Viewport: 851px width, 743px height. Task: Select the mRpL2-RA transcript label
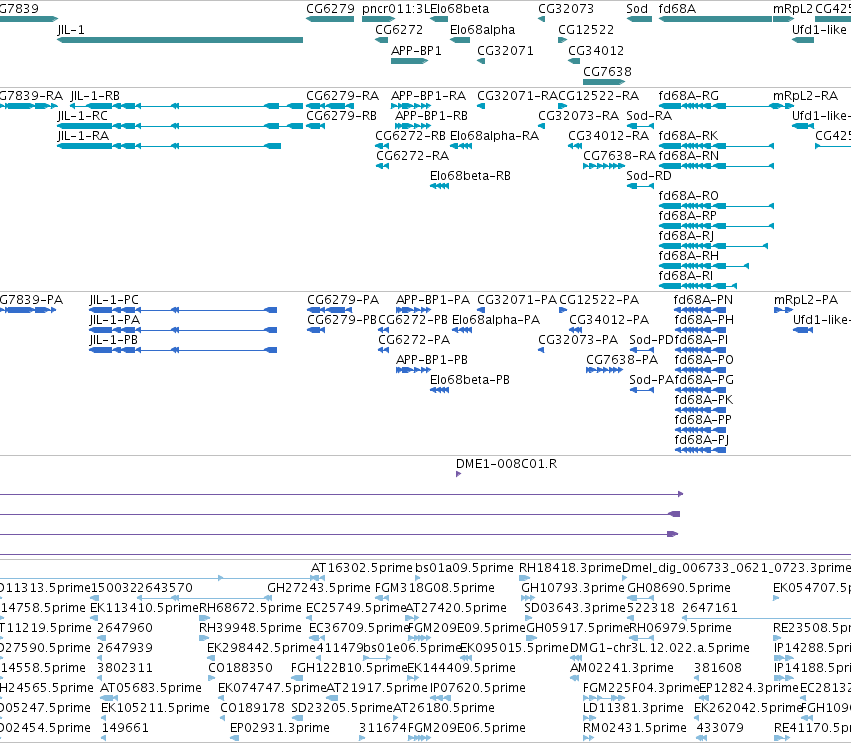[x=805, y=96]
